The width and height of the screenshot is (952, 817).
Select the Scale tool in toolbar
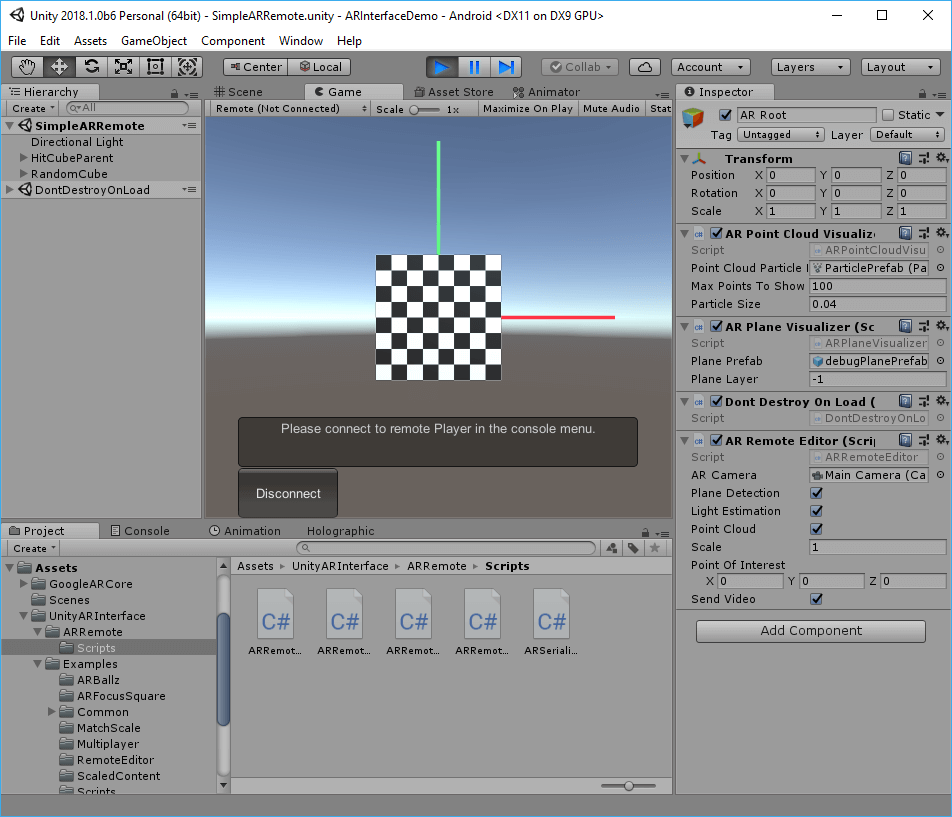(124, 67)
